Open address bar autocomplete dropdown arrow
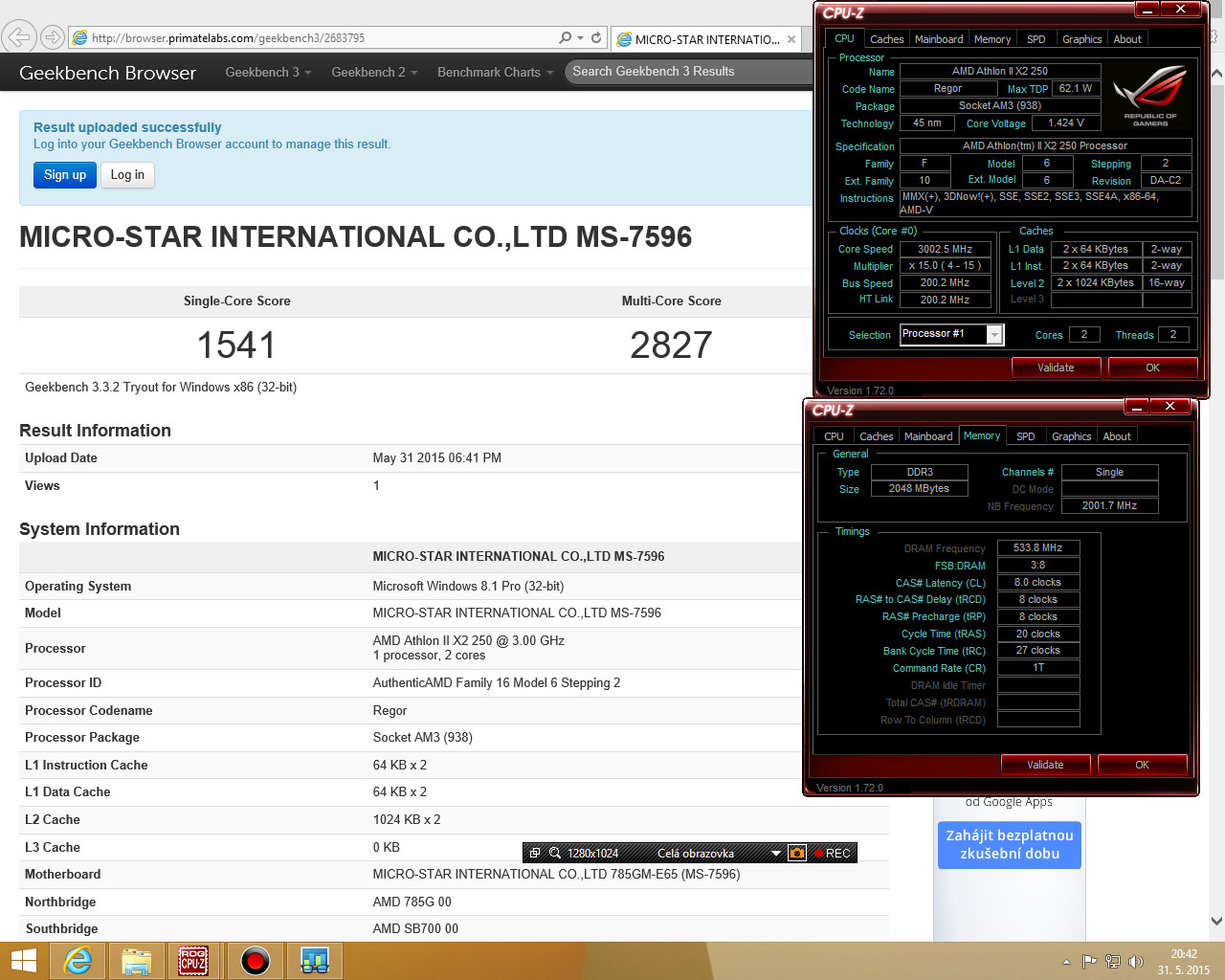This screenshot has height=980, width=1225. (580, 38)
